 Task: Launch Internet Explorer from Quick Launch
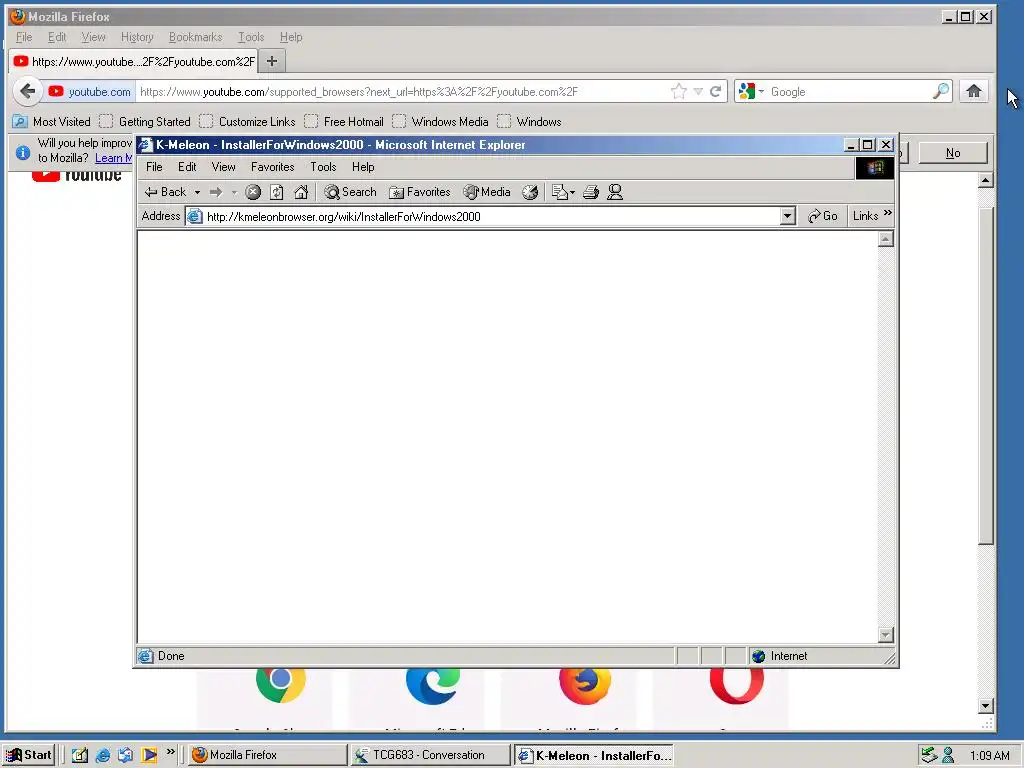[103, 756]
